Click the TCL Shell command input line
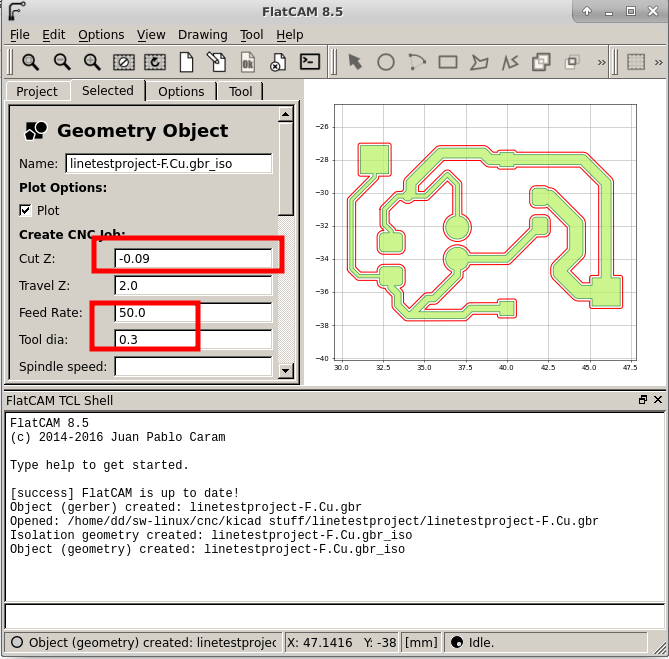 (x=334, y=616)
